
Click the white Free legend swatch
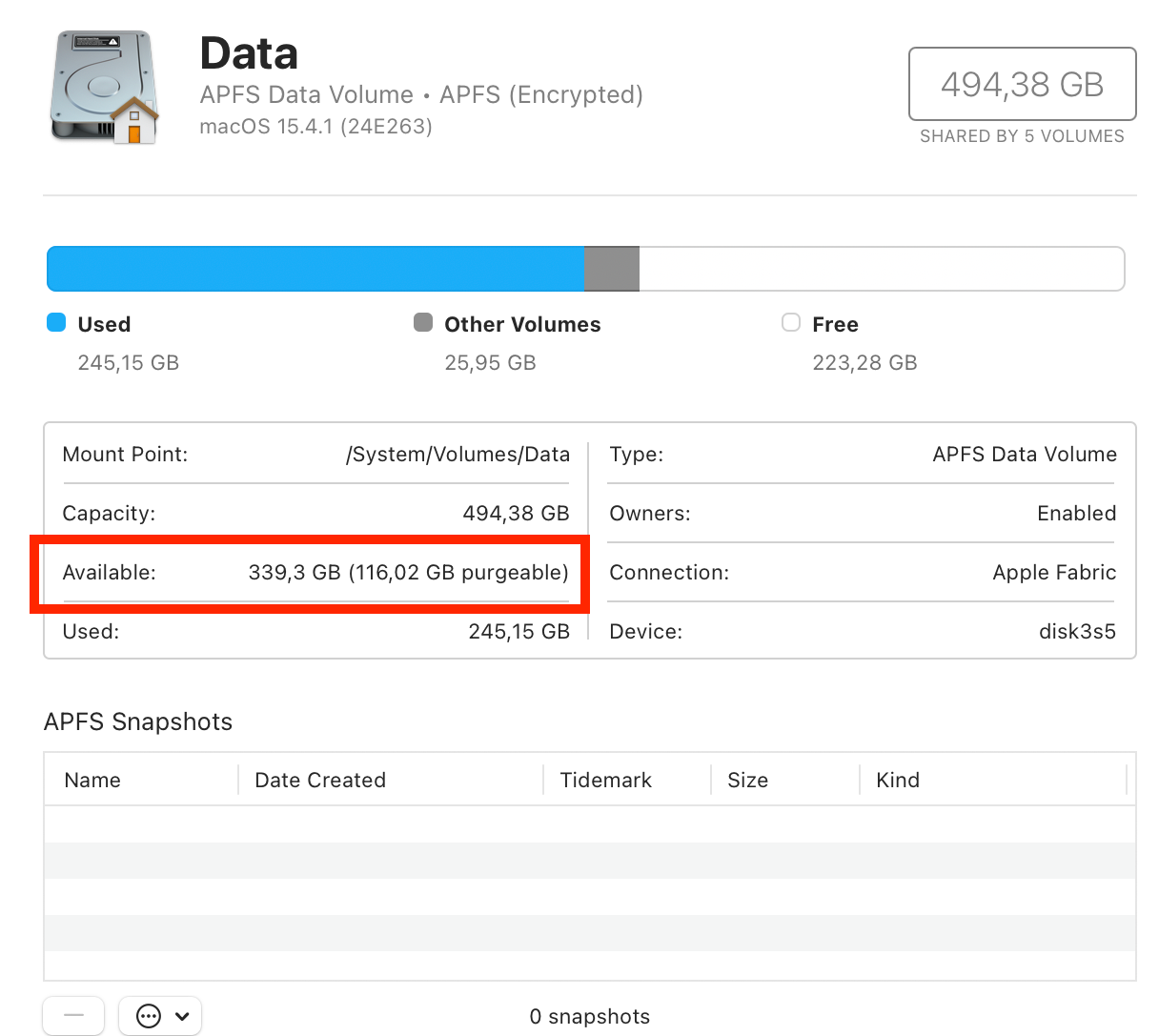pos(791,322)
